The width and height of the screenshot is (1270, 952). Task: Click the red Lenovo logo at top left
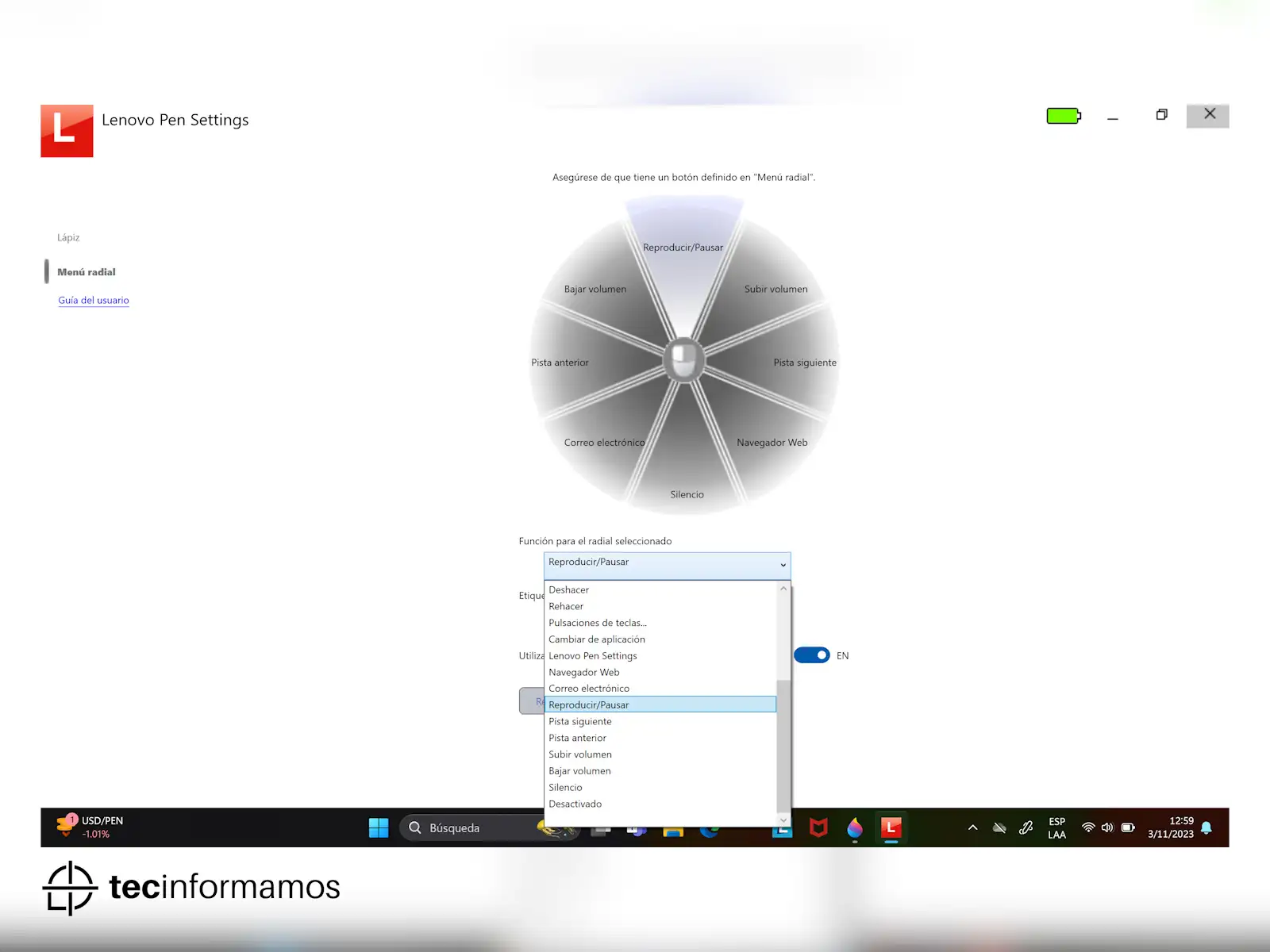coord(67,131)
